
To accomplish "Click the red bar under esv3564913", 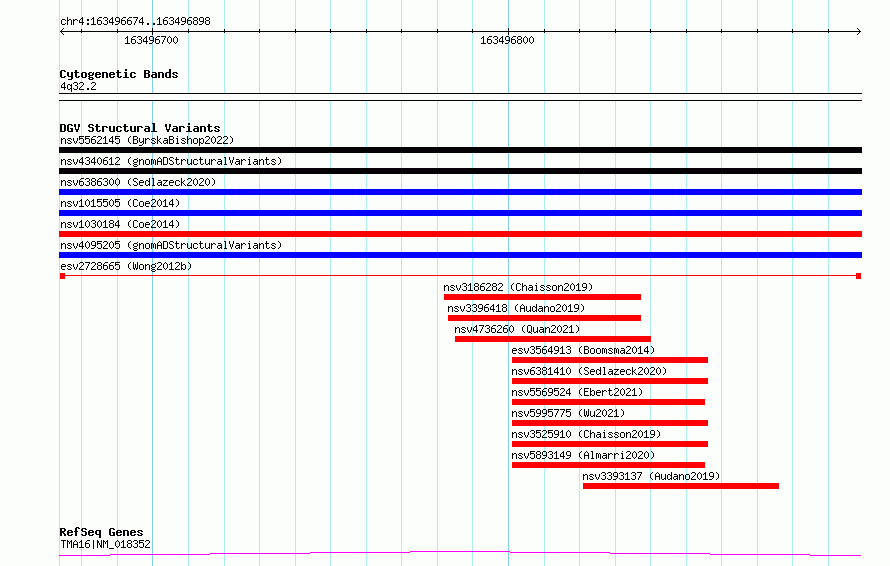I will click(x=610, y=360).
